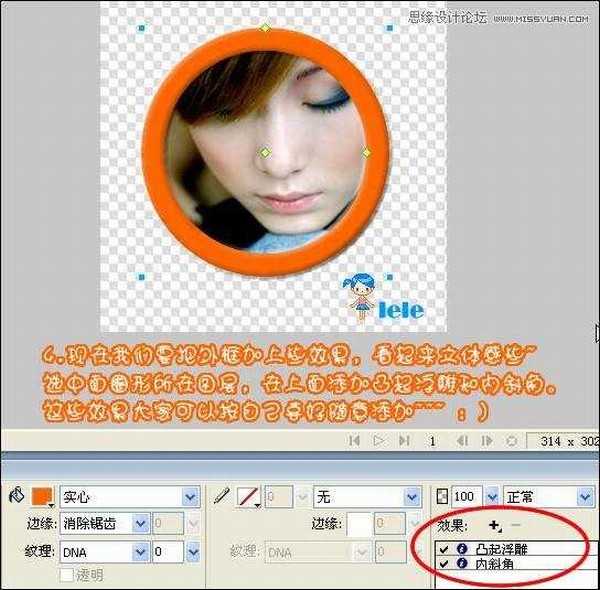Disable the 凸起浮雕 effect checkmark

click(444, 549)
